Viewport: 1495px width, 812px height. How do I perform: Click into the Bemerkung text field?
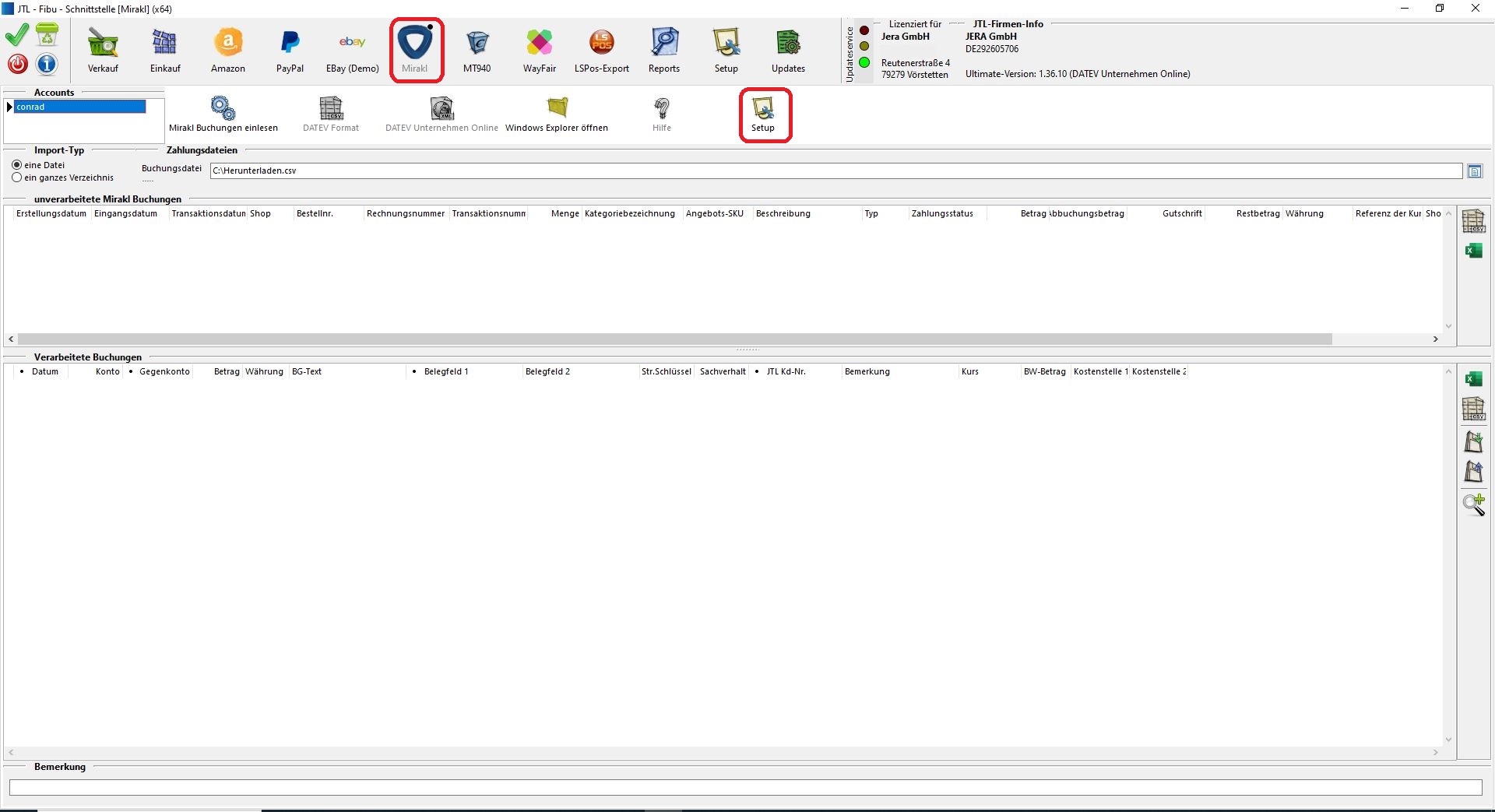tap(745, 788)
